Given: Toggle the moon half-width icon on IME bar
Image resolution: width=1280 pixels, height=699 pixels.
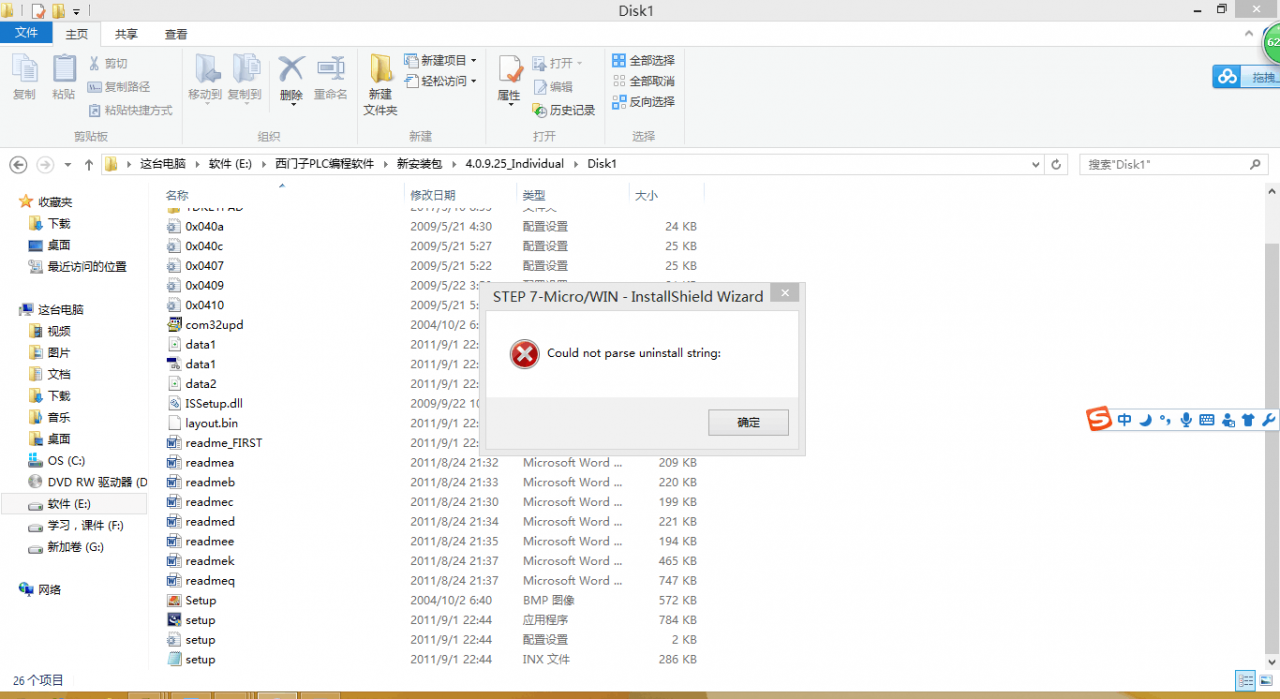Looking at the screenshot, I should click(x=1146, y=420).
